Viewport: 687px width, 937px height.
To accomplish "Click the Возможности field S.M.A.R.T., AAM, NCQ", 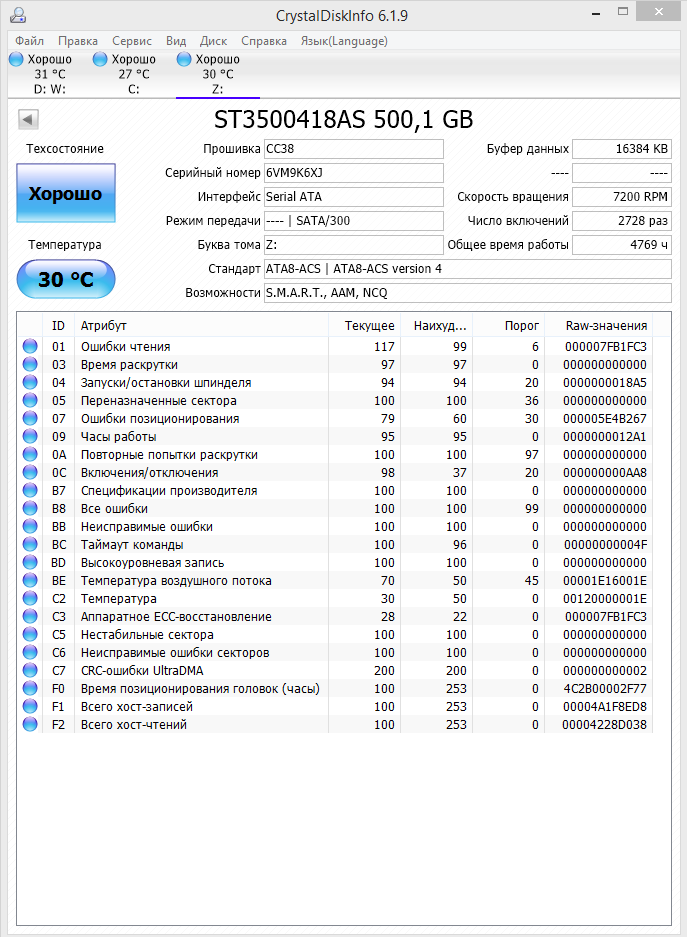I will (x=468, y=293).
